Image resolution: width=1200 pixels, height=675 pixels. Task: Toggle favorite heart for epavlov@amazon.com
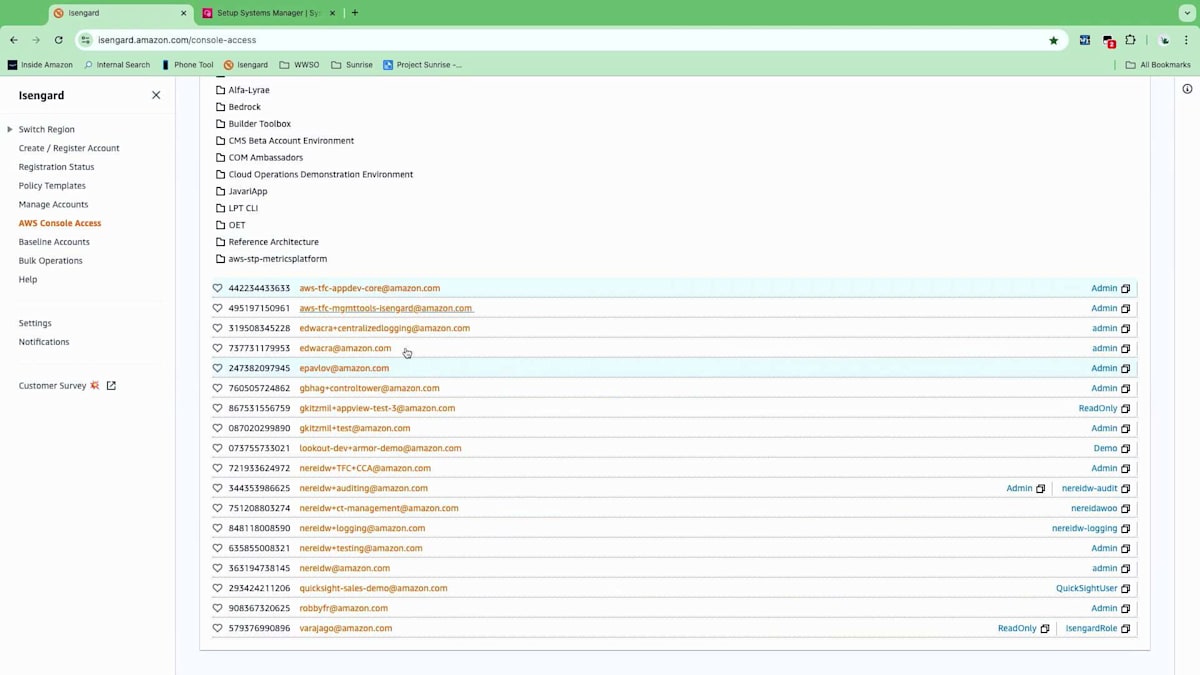click(x=217, y=368)
